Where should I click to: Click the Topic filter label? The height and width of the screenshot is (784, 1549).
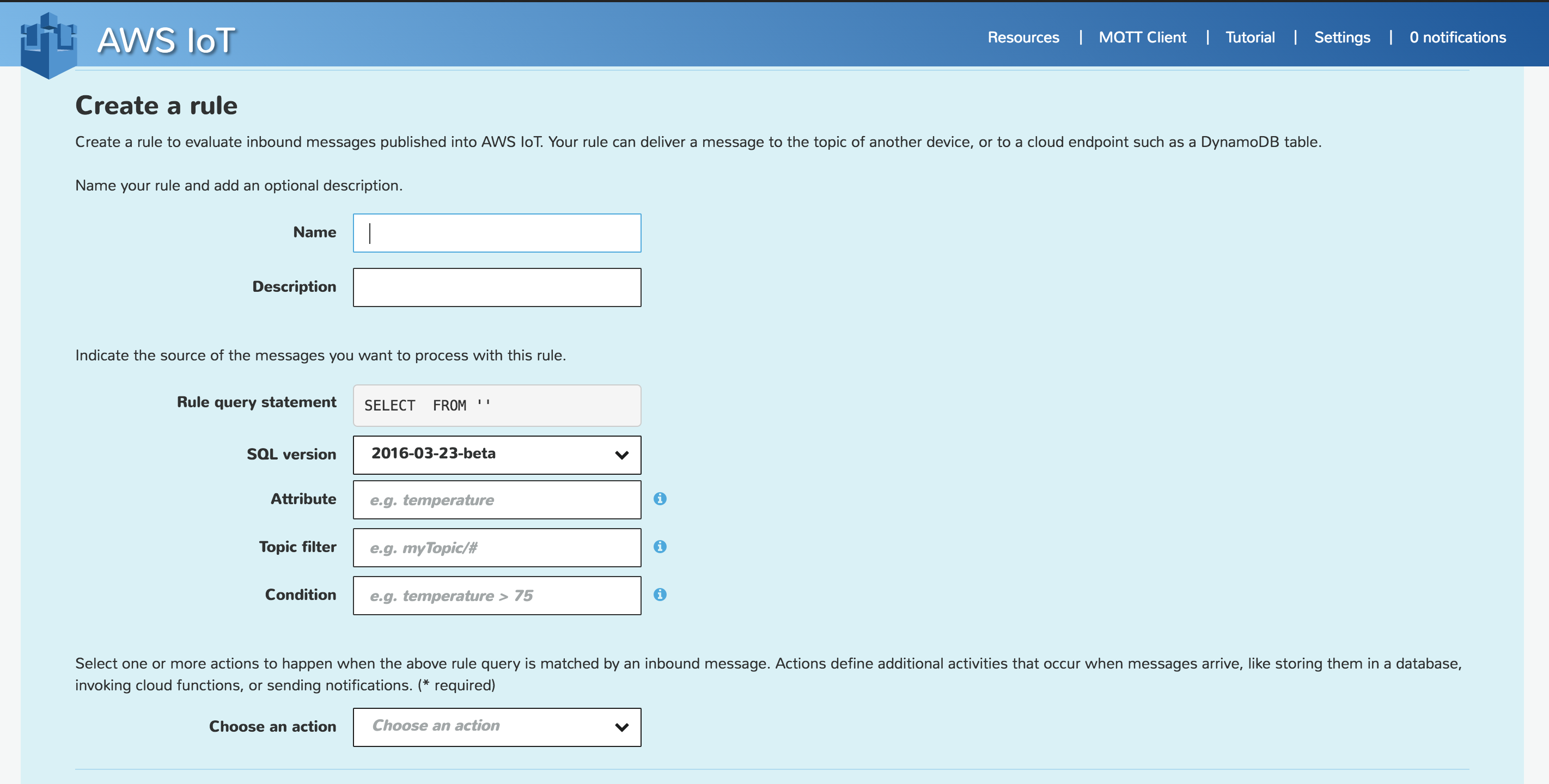click(297, 547)
